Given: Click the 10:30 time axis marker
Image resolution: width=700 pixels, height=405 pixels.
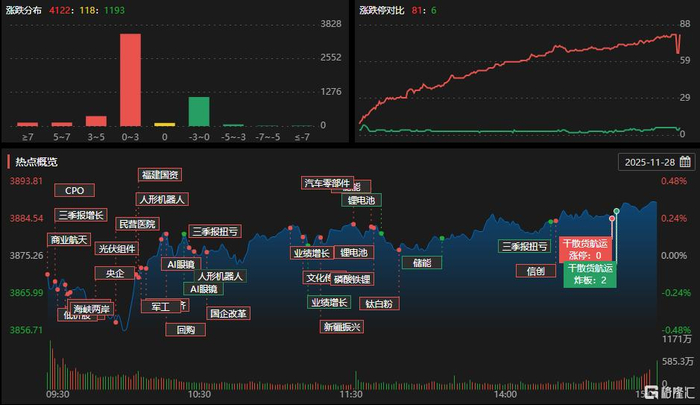Looking at the screenshot, I should coord(199,394).
